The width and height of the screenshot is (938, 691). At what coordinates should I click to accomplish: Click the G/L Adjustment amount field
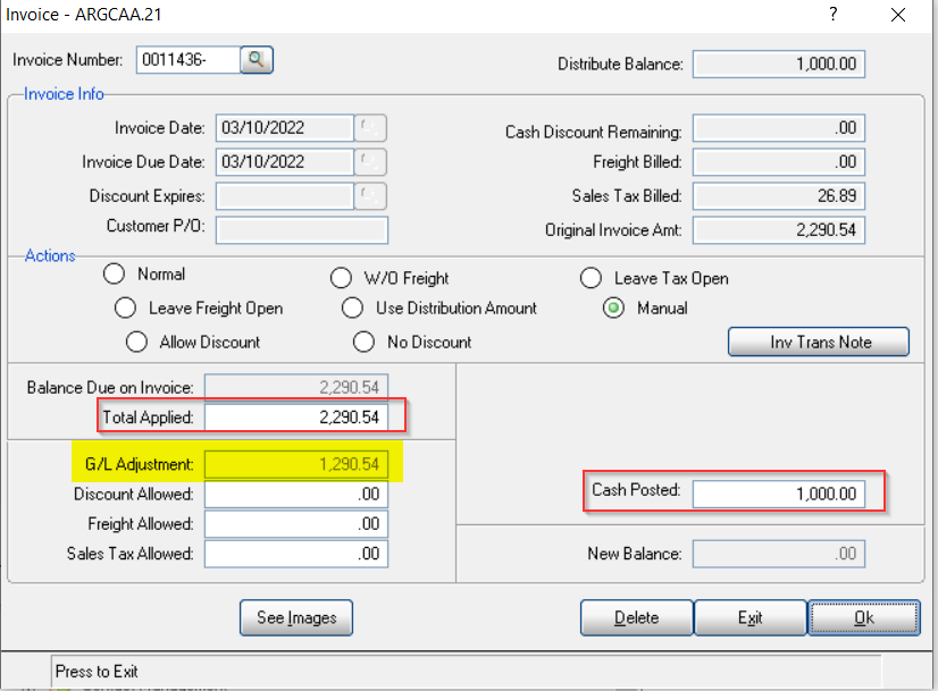296,464
